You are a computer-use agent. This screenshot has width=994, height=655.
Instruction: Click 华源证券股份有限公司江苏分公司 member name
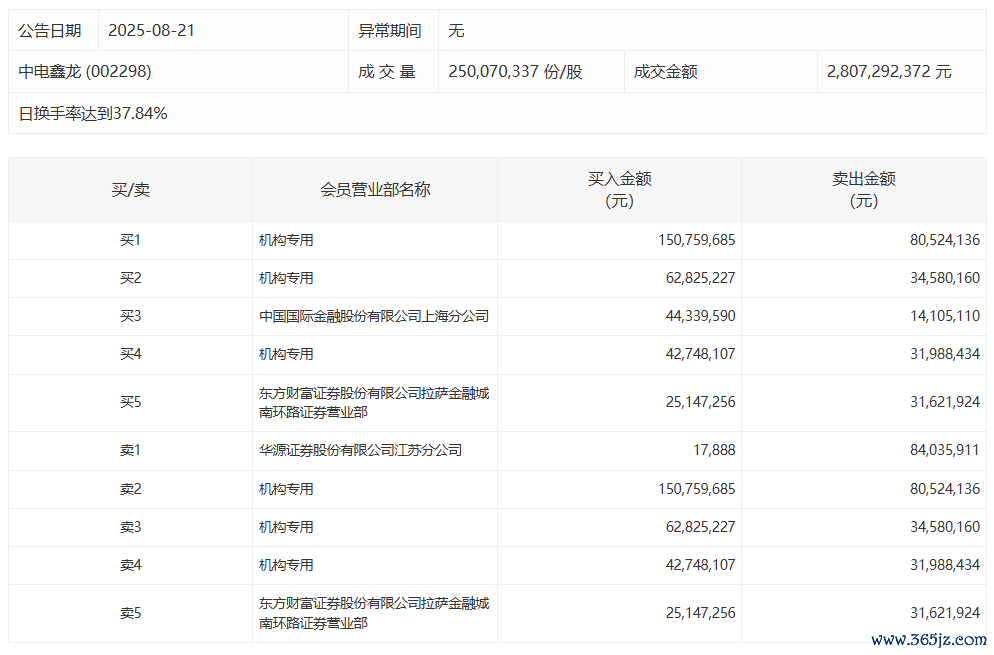pyautogui.click(x=360, y=451)
